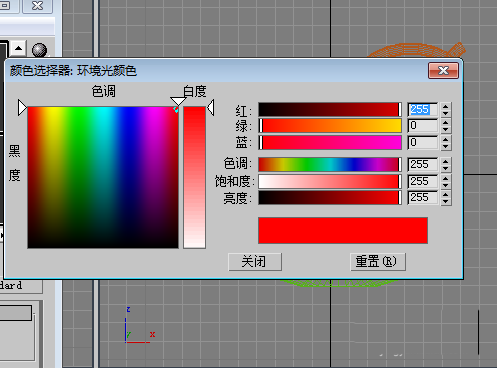Screen dimensions: 497x368
Task: Click the hue pointer triangle above the field
Action: 177,101
